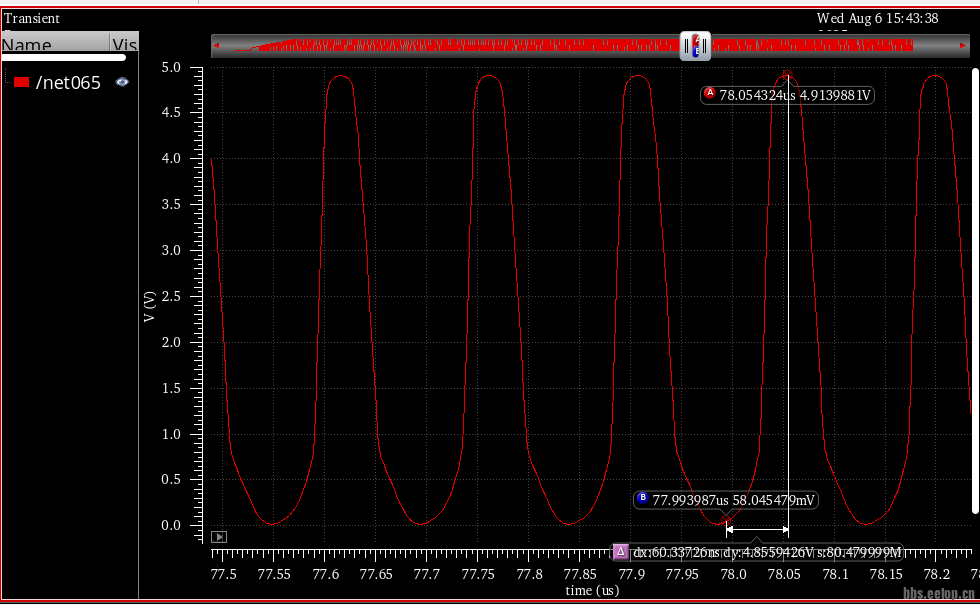Click the date stamp Wed Aug 6 15:43:38
Screen dimensions: 980x605
877,18
